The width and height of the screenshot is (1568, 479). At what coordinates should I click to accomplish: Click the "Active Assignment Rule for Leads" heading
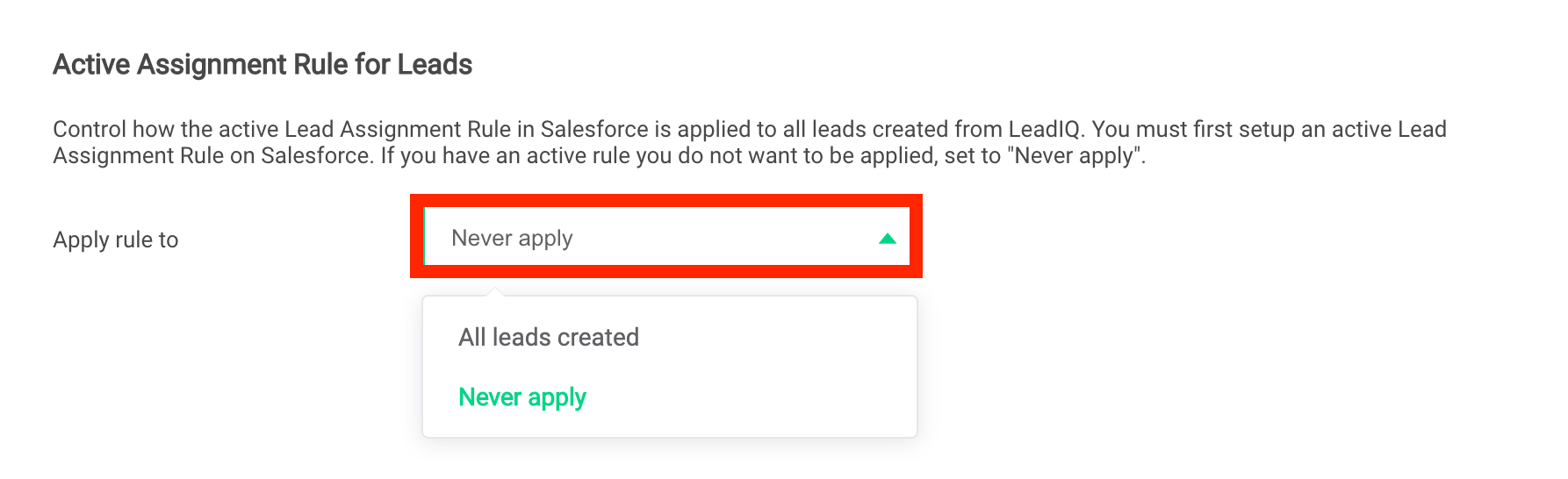tap(263, 65)
